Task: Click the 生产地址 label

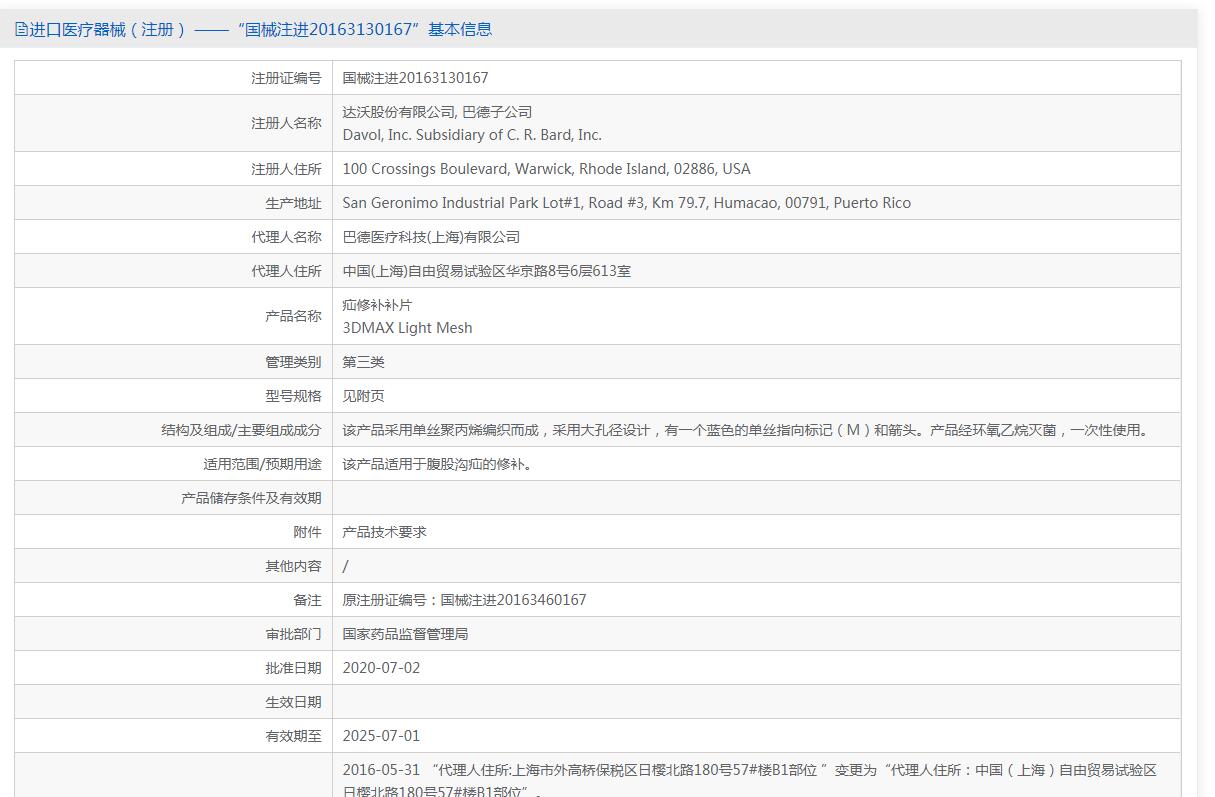Action: click(x=293, y=203)
